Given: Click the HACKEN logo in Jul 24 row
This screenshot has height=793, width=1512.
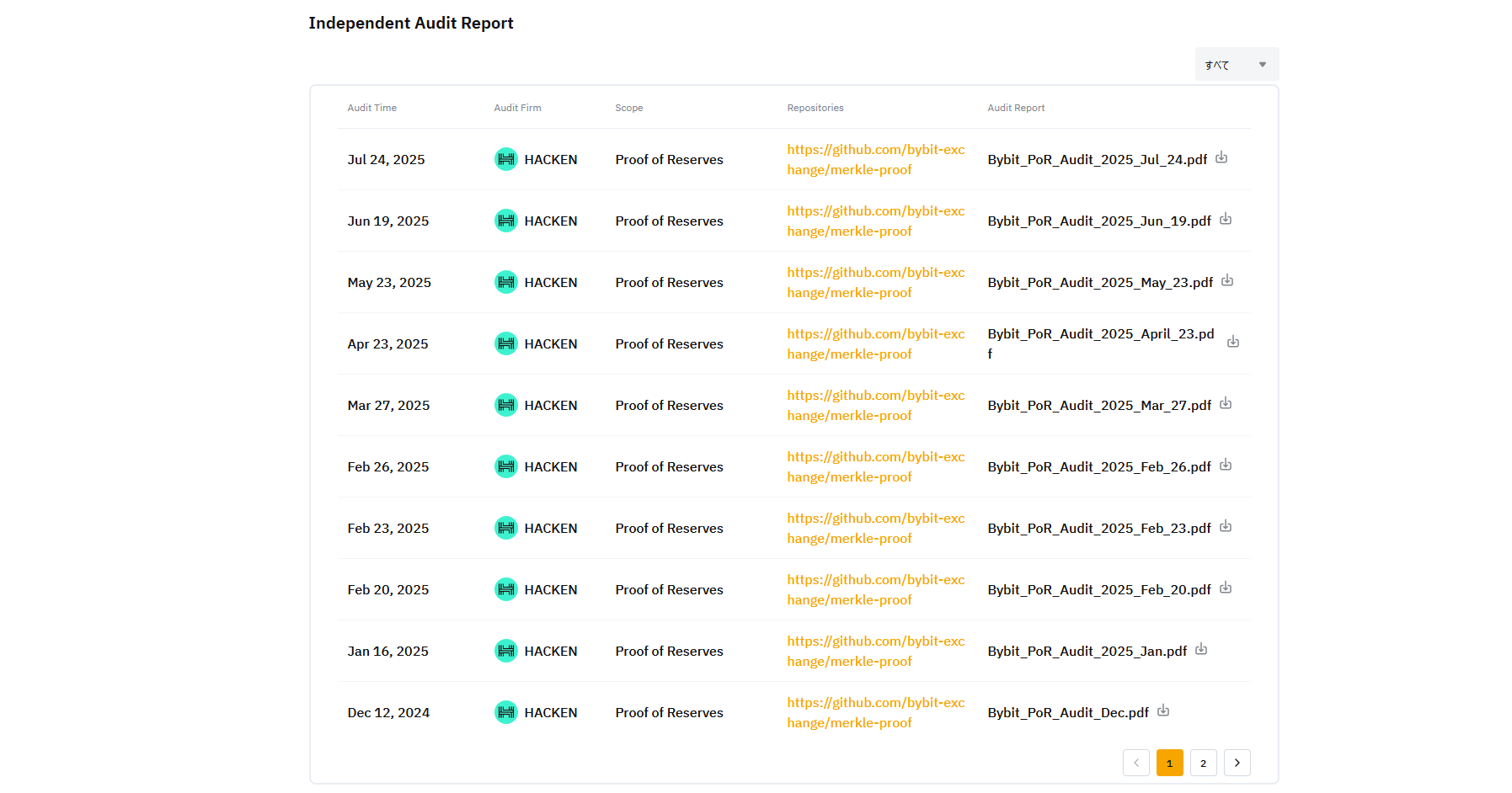Looking at the screenshot, I should point(505,159).
